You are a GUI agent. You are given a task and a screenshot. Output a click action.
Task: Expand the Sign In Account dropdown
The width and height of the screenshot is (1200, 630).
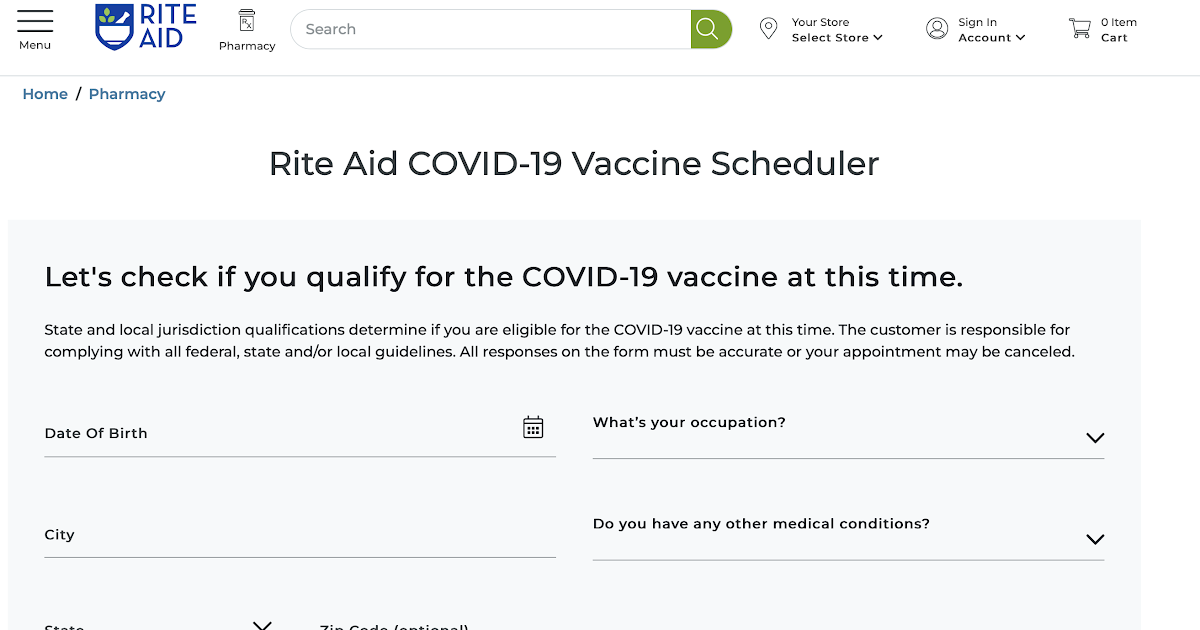[x=992, y=38]
